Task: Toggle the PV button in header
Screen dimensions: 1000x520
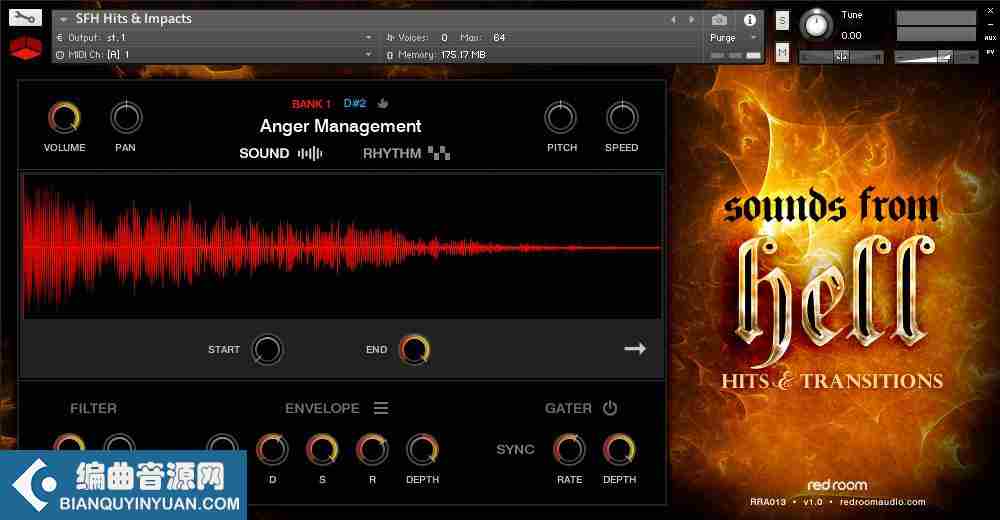Action: (x=990, y=52)
